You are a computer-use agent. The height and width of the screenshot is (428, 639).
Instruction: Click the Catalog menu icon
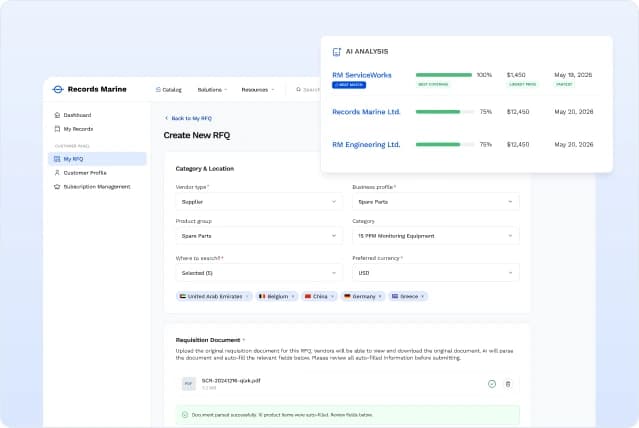(x=158, y=90)
